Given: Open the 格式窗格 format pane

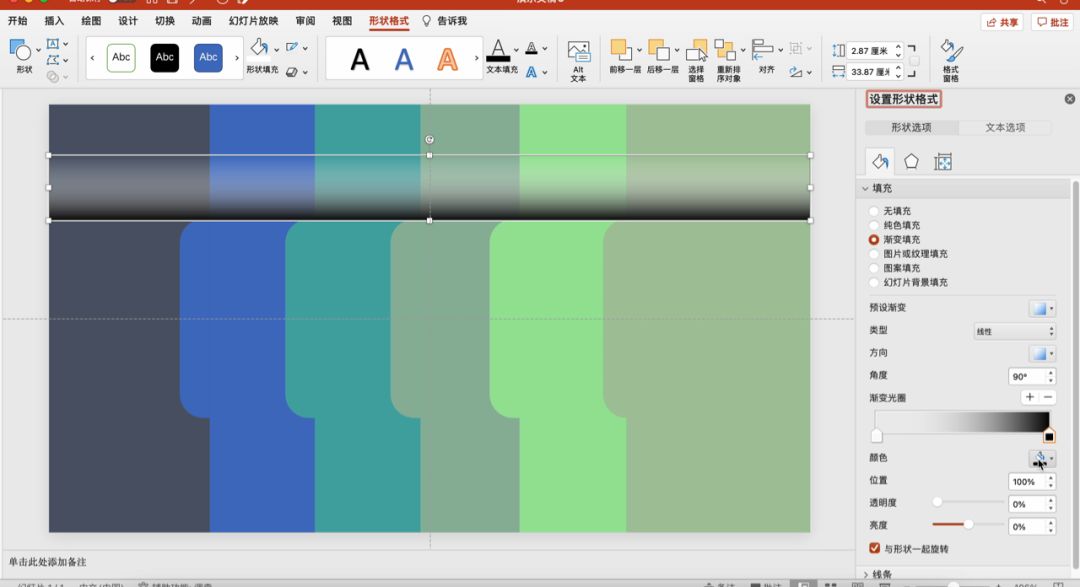Looking at the screenshot, I should pos(951,61).
